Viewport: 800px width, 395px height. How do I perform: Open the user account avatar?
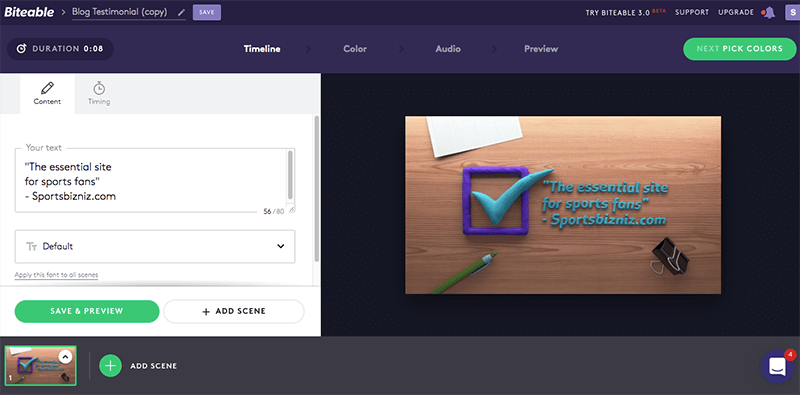coord(792,12)
